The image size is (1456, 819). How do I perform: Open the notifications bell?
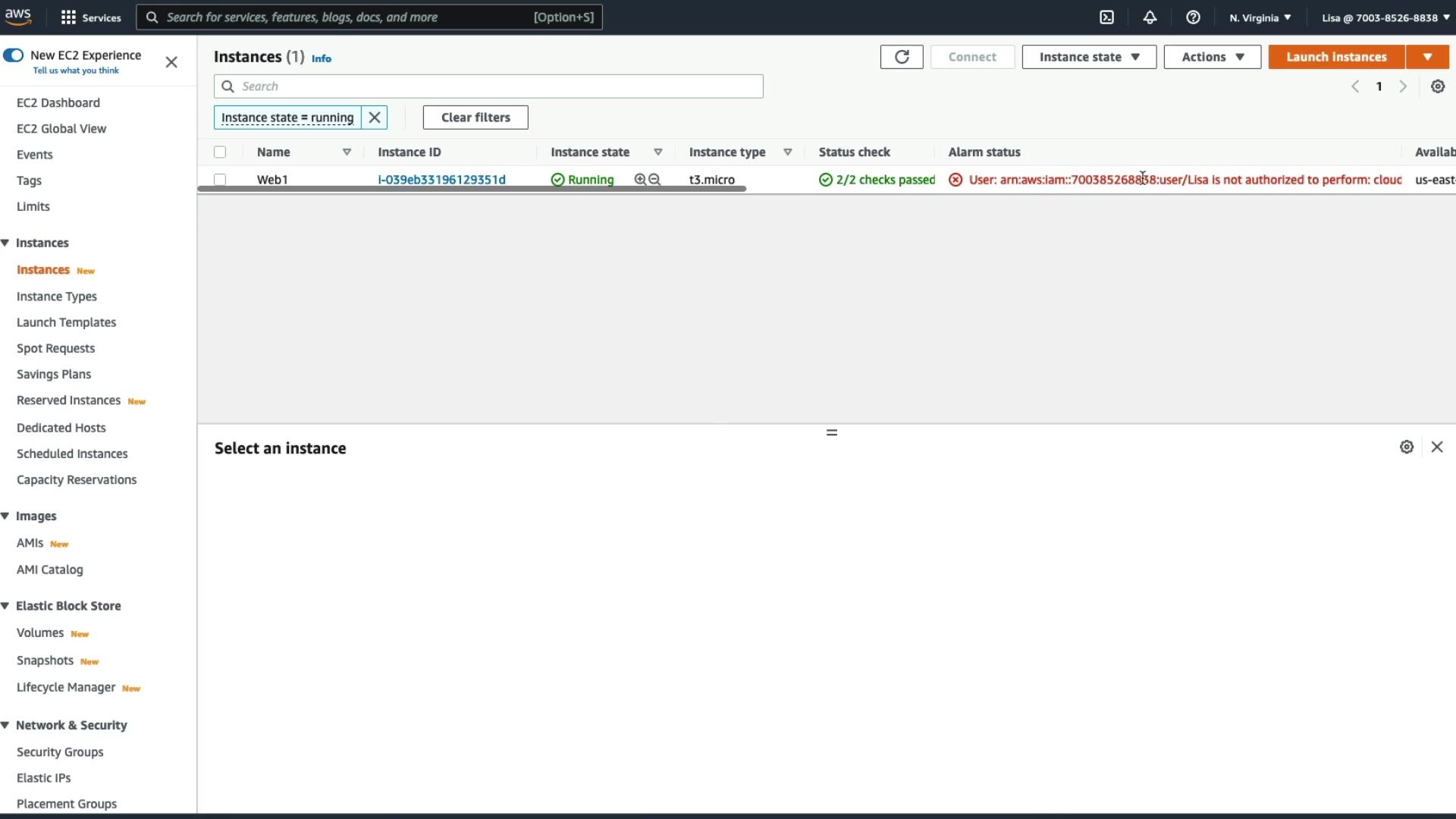coord(1150,17)
